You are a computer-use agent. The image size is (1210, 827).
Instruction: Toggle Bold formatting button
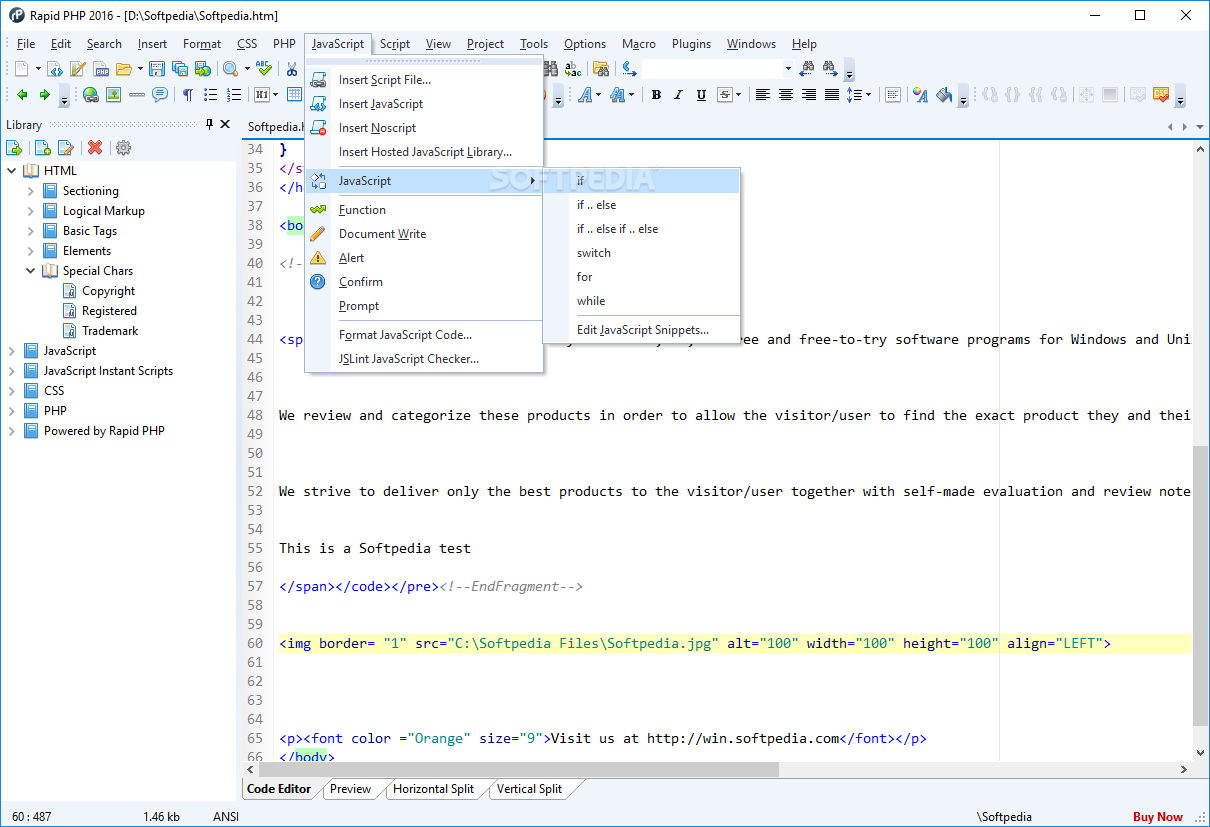point(656,95)
